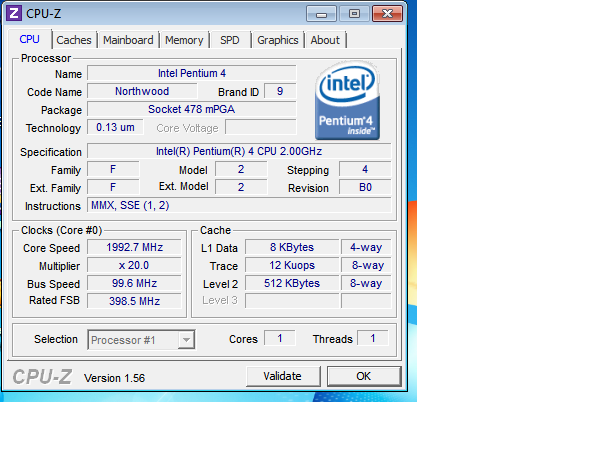This screenshot has width=614, height=460.
Task: Click the Core Speed value field
Action: pyautogui.click(x=133, y=248)
